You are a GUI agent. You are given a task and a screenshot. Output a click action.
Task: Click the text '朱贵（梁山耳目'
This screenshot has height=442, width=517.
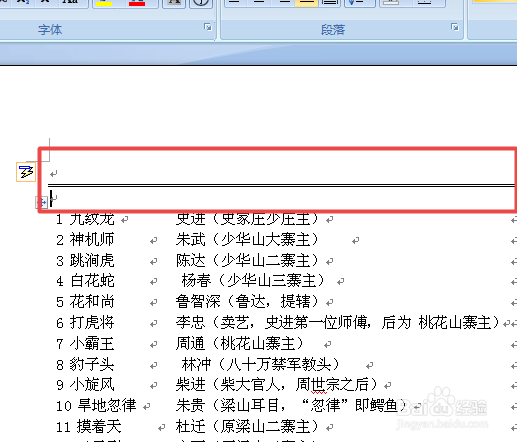[227, 406]
